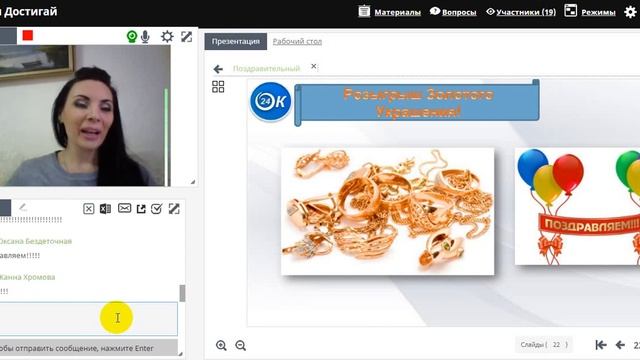Viewport: 640px width, 360px height.
Task: Click the slide title banner text
Action: tap(418, 102)
